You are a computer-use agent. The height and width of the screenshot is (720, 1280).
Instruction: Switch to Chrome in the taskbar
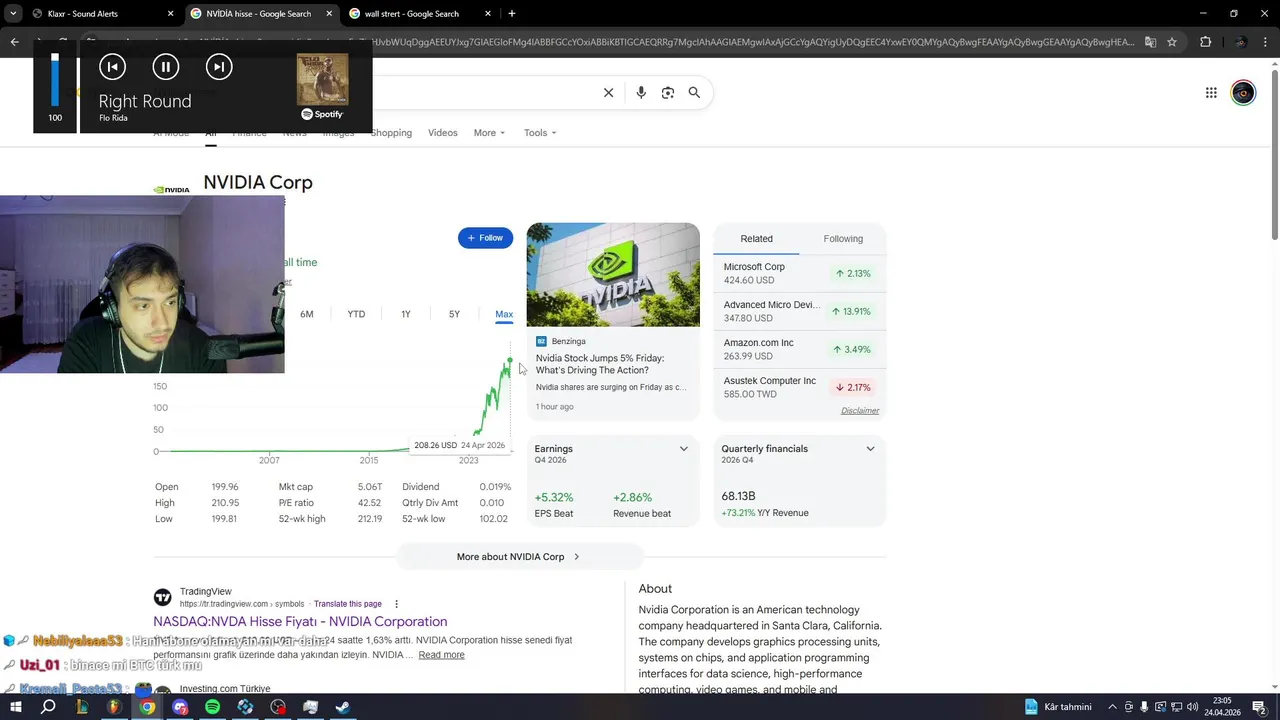coord(147,707)
